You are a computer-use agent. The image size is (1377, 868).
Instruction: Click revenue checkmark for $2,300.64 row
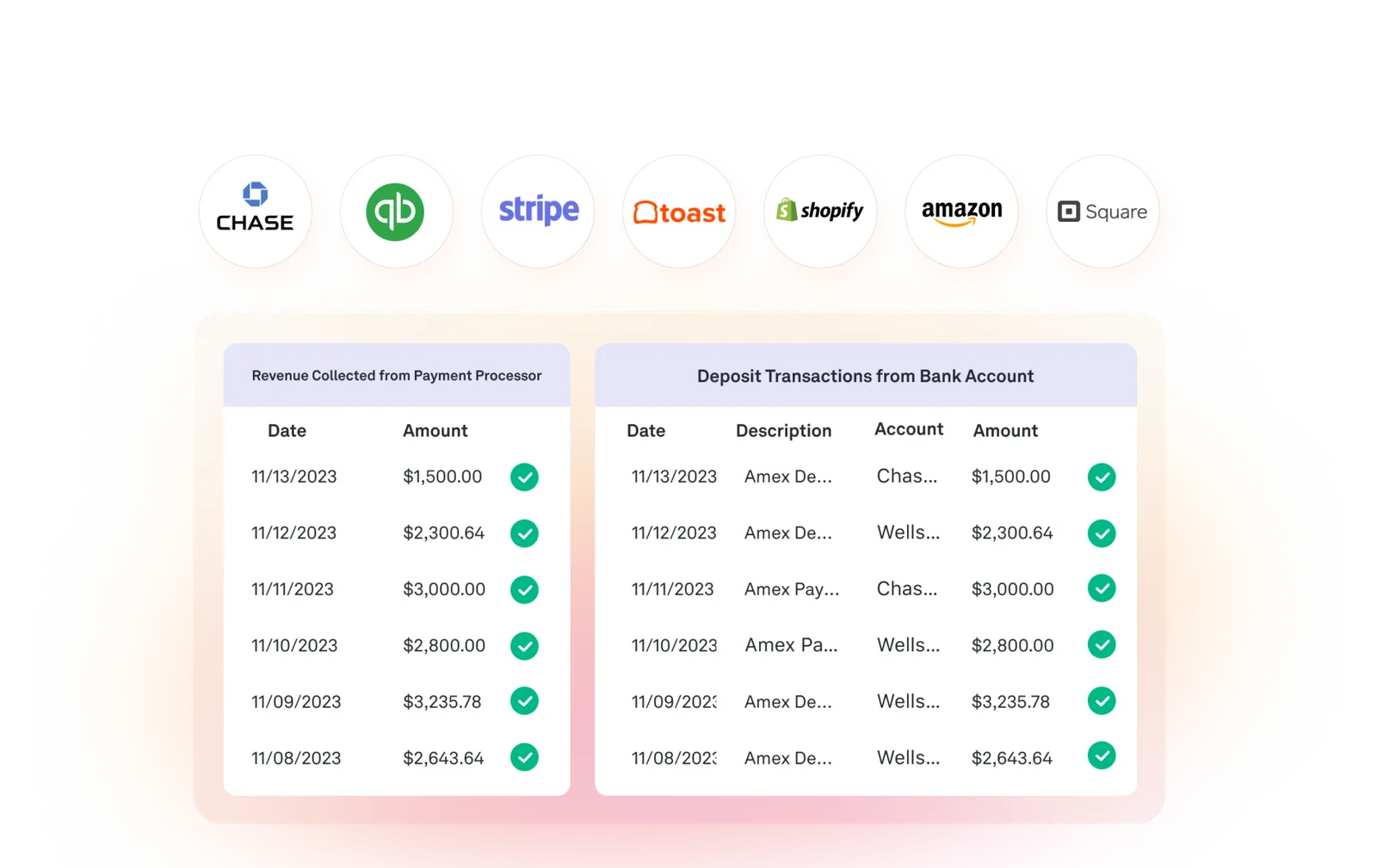point(524,533)
